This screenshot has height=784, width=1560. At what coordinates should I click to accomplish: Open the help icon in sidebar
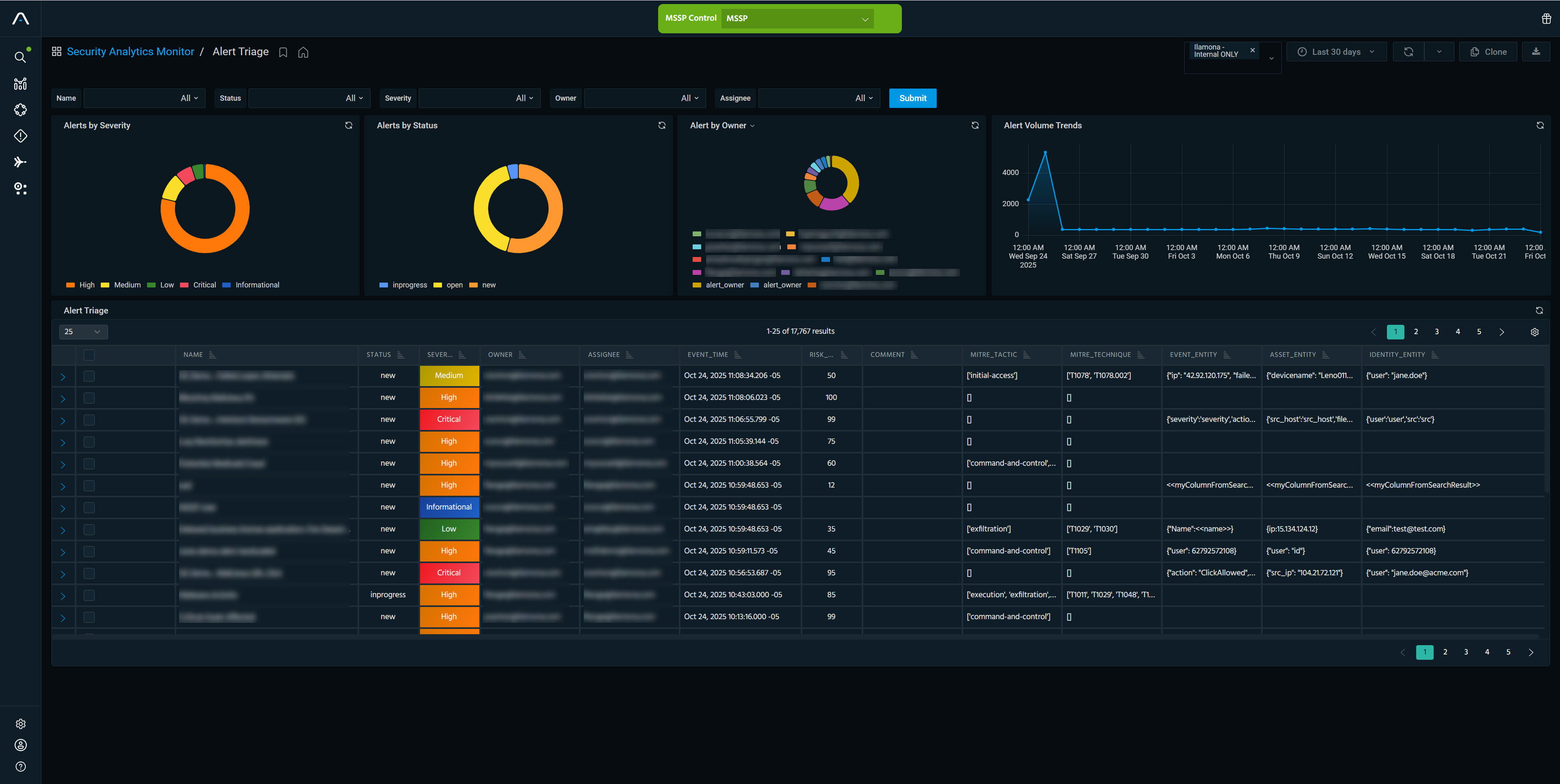coord(21,767)
